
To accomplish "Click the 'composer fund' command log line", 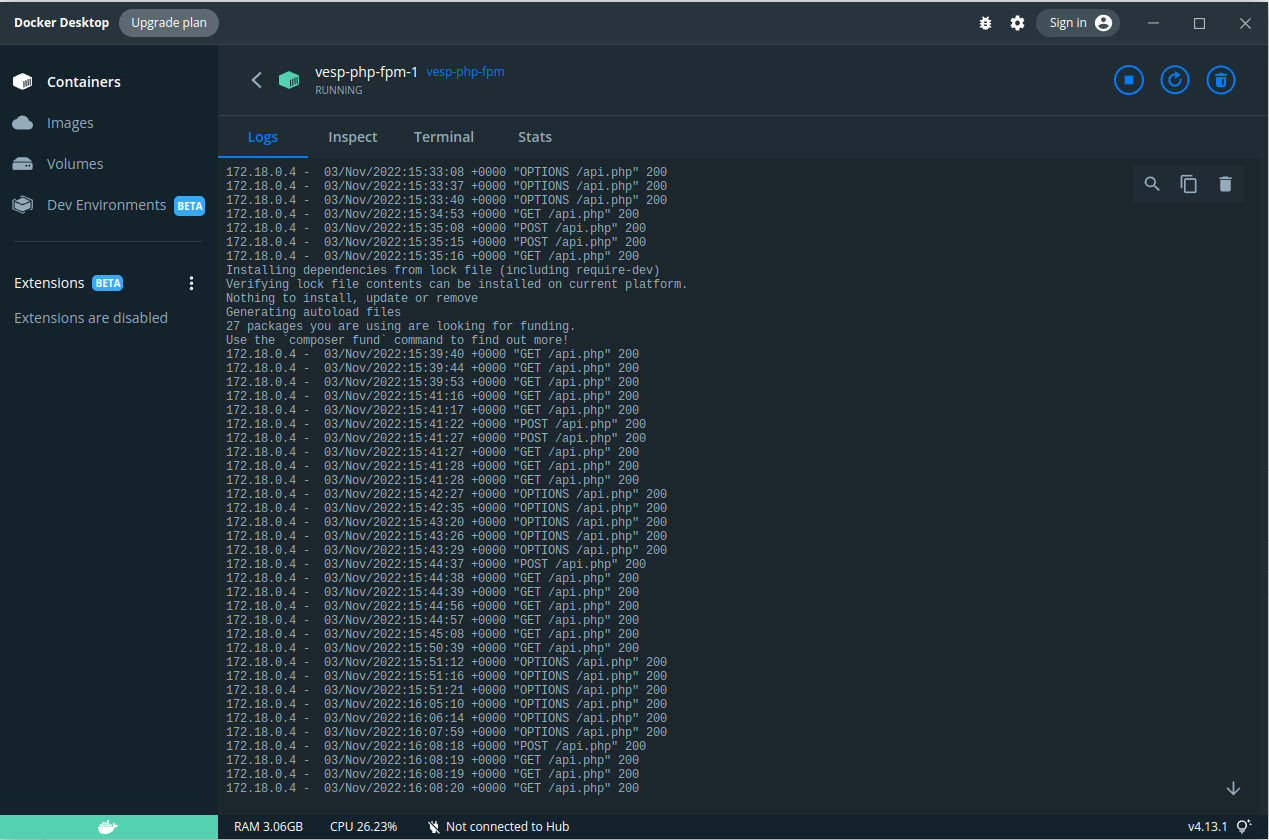I will tap(397, 340).
